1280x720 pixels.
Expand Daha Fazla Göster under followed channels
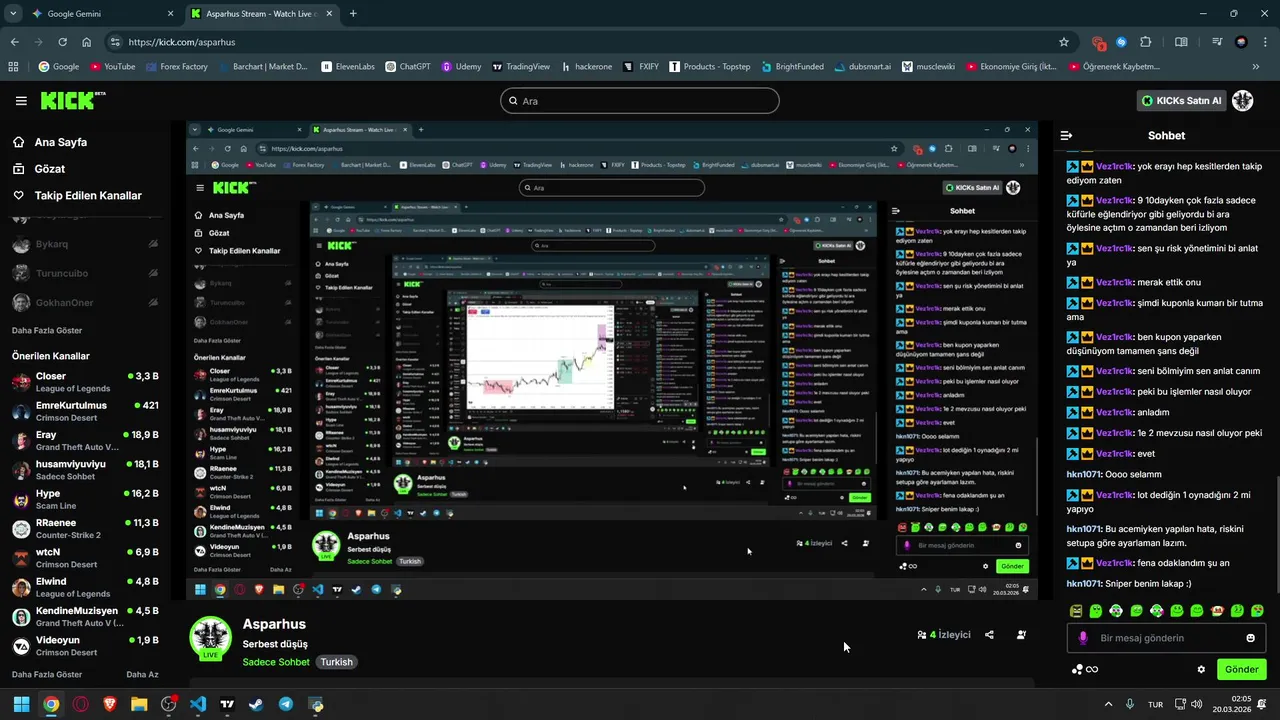tap(47, 330)
